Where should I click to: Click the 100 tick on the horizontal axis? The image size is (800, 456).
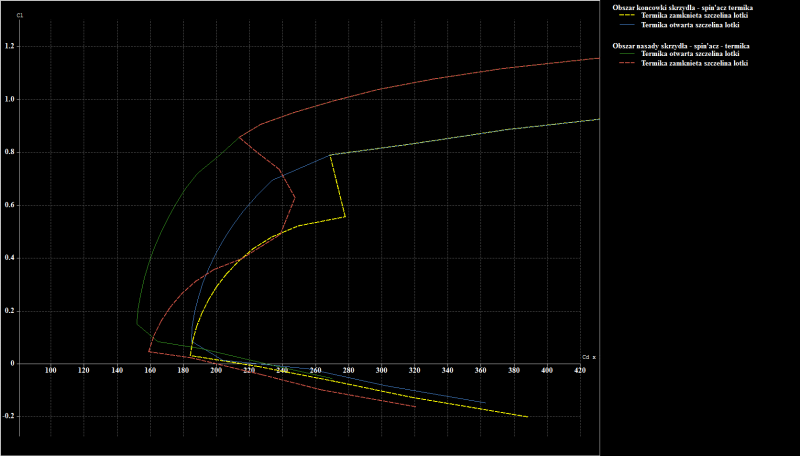tap(51, 371)
